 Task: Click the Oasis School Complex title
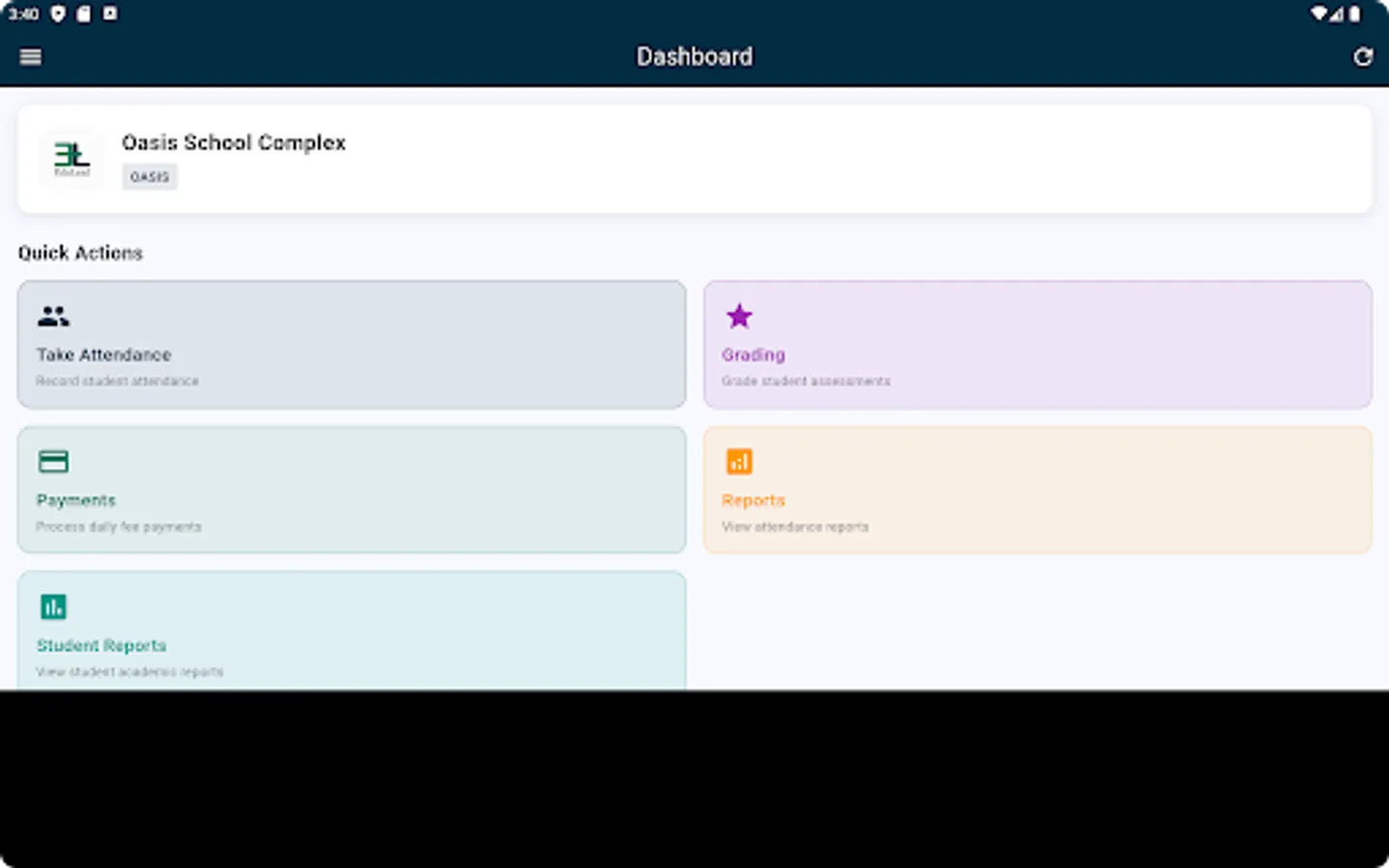233,143
